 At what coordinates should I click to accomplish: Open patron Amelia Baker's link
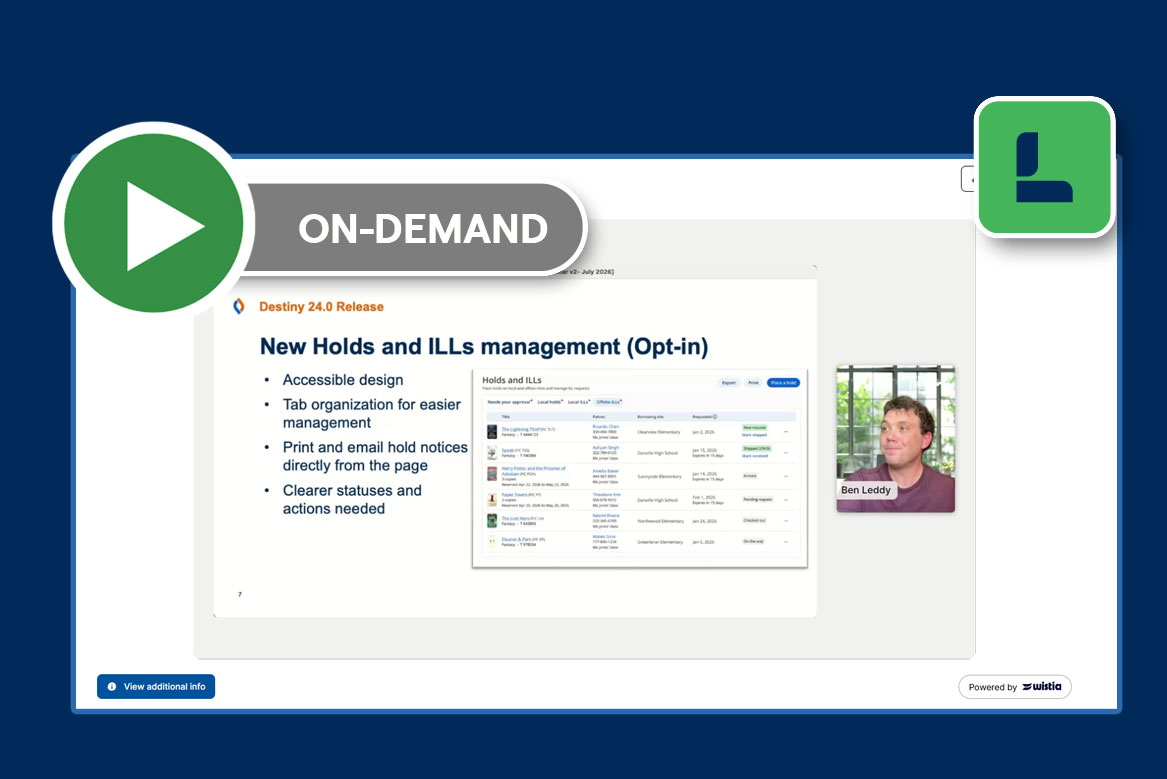point(605,471)
